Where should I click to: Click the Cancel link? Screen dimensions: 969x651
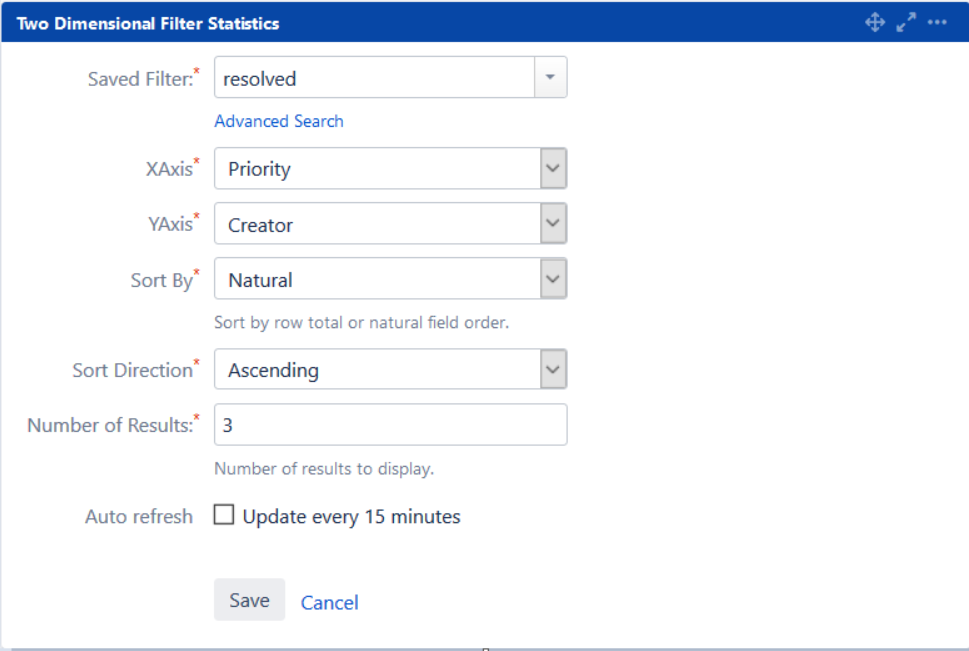tap(329, 602)
